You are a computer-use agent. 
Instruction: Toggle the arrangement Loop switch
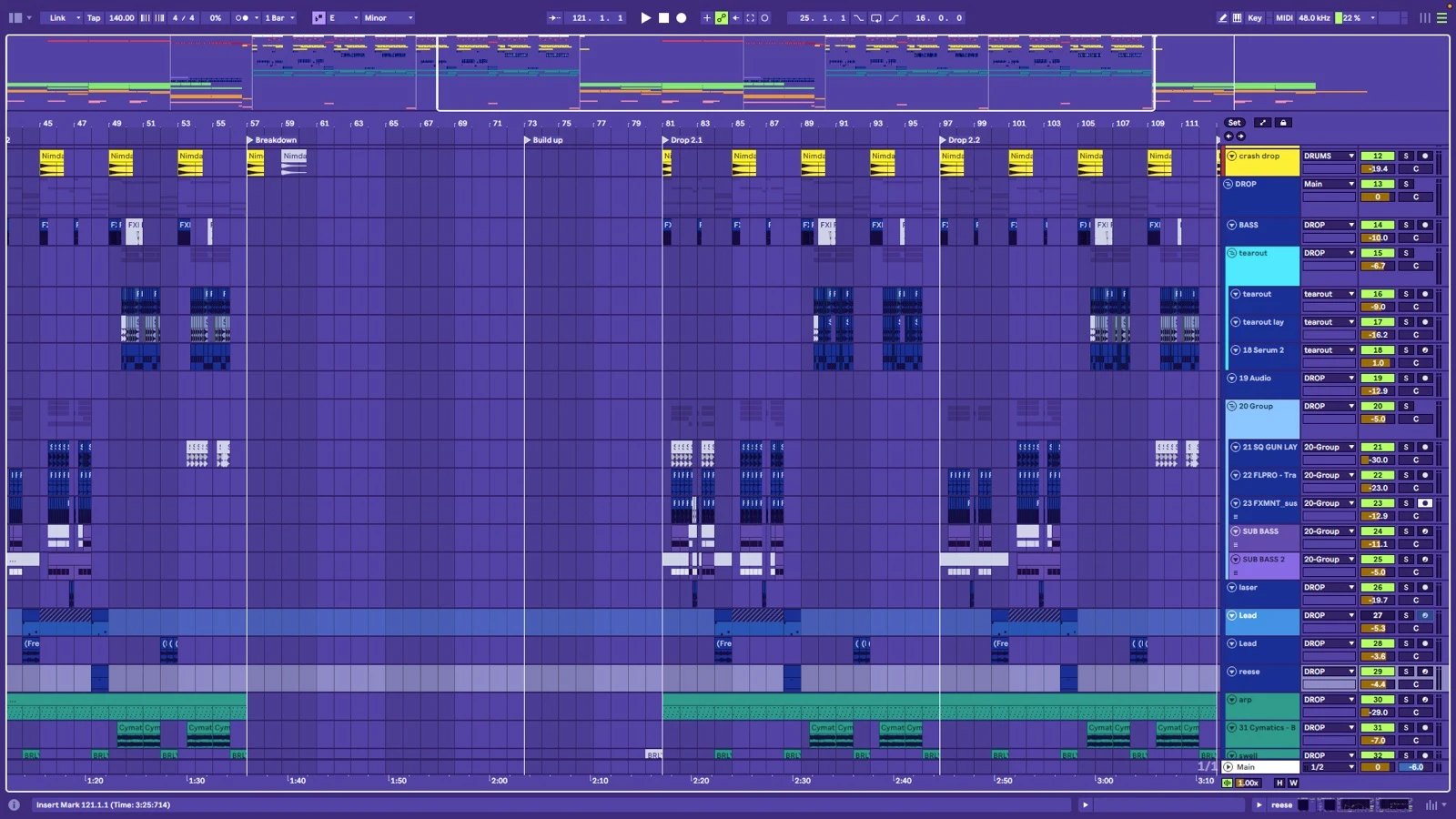(x=876, y=17)
